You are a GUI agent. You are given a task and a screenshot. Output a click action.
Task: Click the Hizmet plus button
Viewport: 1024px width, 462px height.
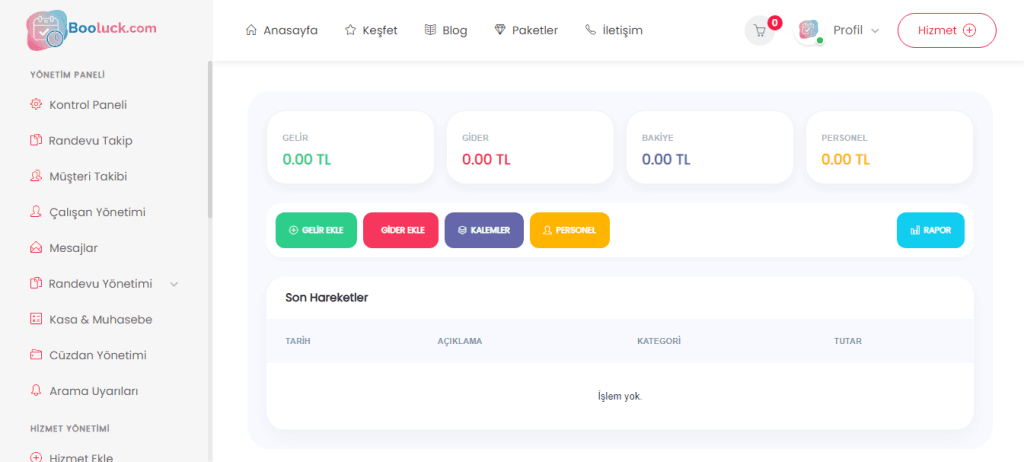coord(946,31)
